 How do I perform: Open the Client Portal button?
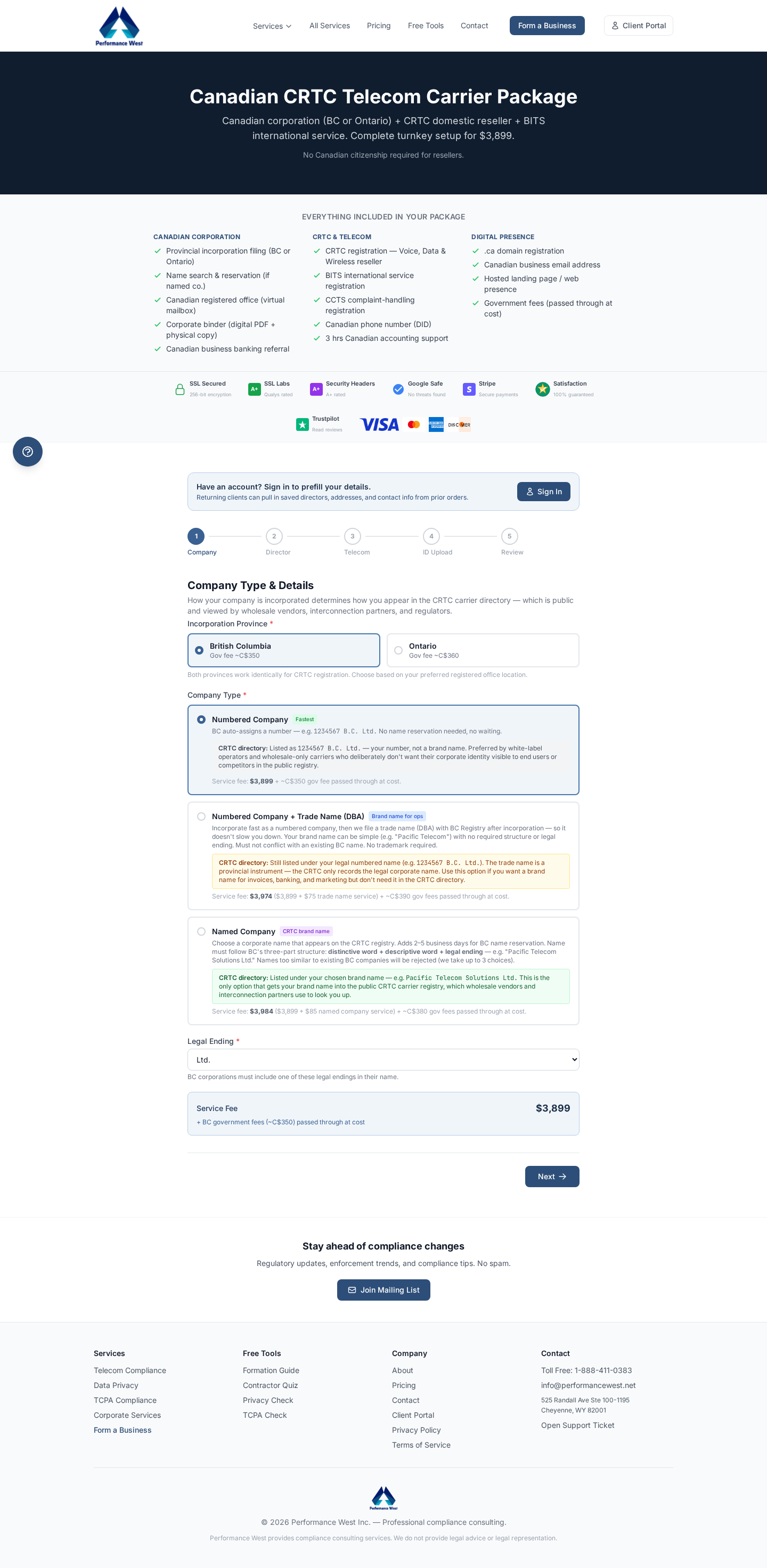[638, 26]
